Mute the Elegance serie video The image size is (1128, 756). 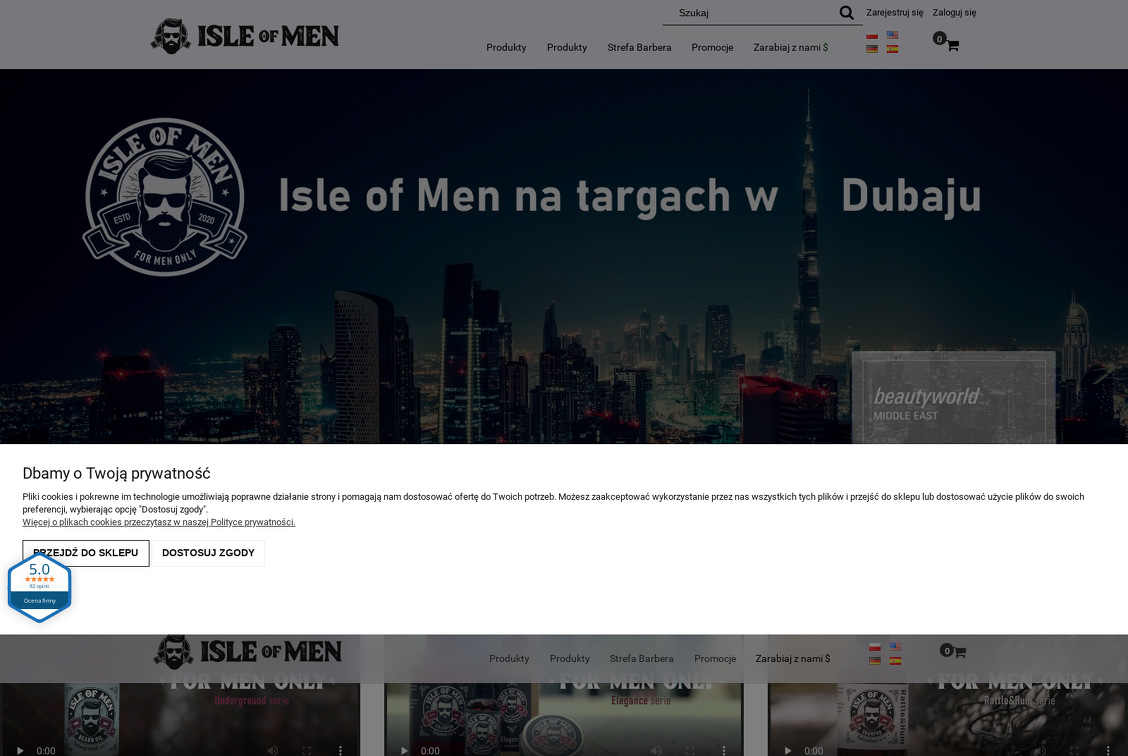(656, 750)
